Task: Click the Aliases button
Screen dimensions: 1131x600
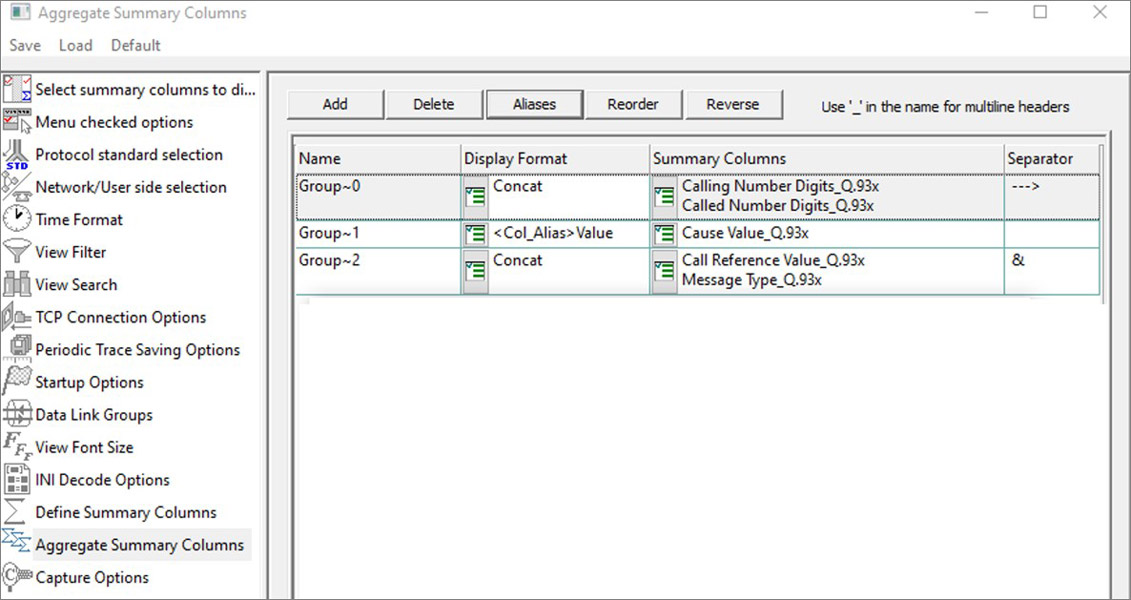Action: pyautogui.click(x=534, y=105)
